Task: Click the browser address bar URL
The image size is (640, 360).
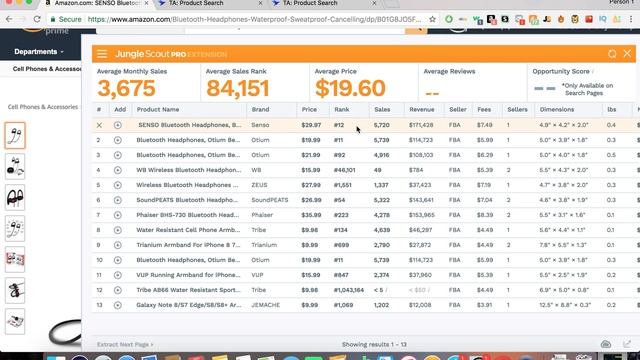Action: [254, 19]
